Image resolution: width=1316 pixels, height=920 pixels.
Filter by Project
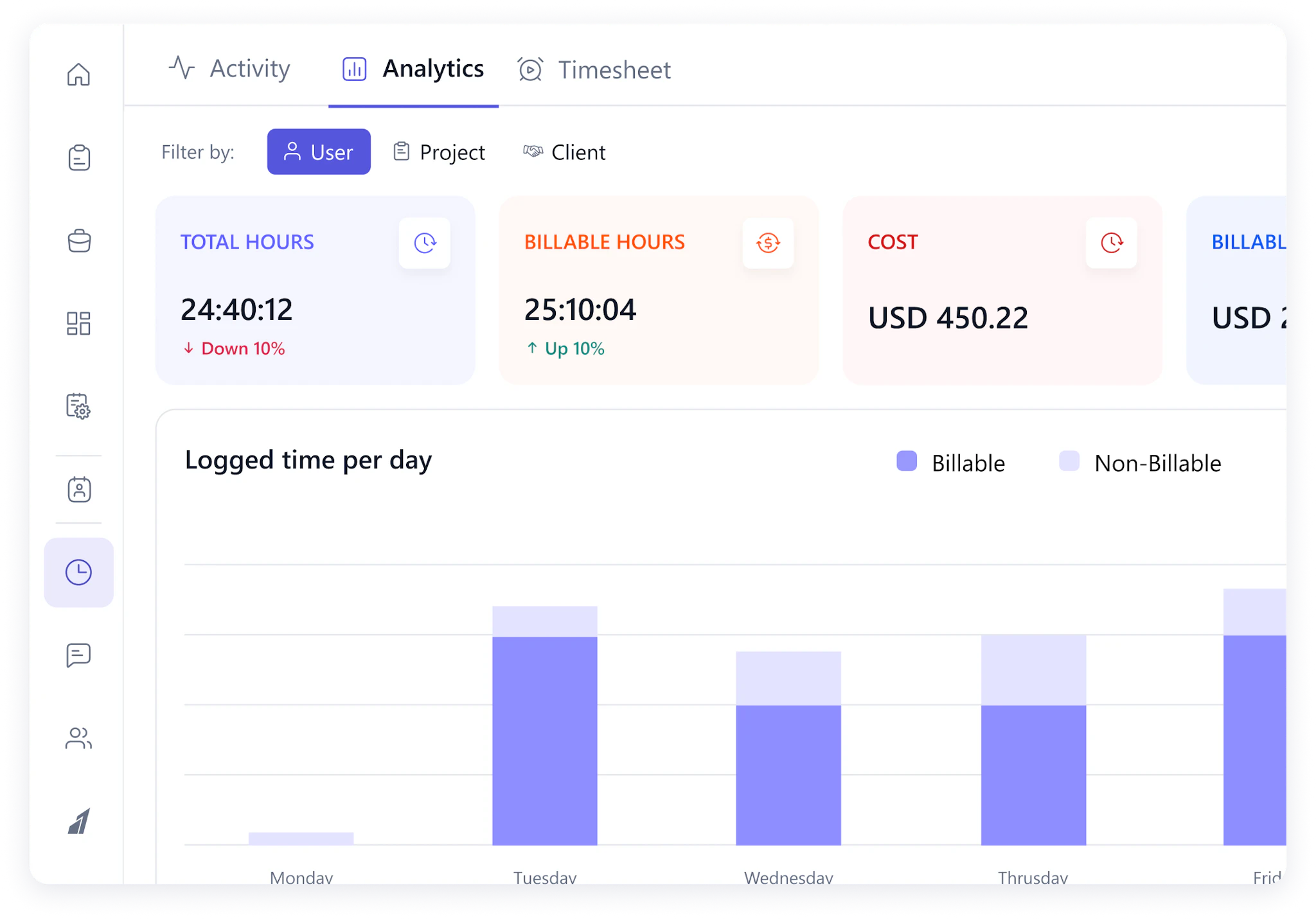[x=439, y=152]
